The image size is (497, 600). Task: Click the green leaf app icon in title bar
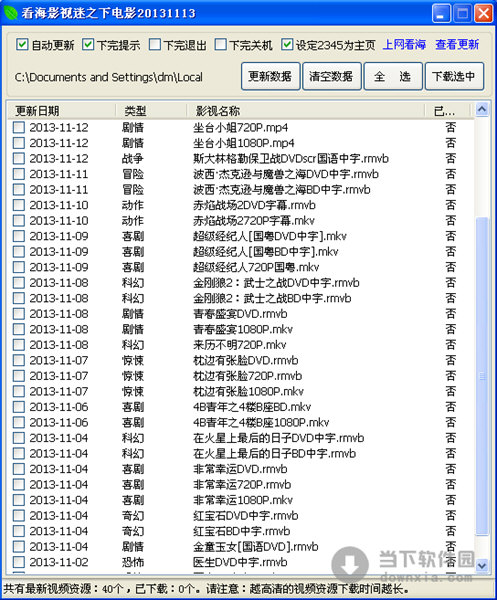(x=10, y=13)
